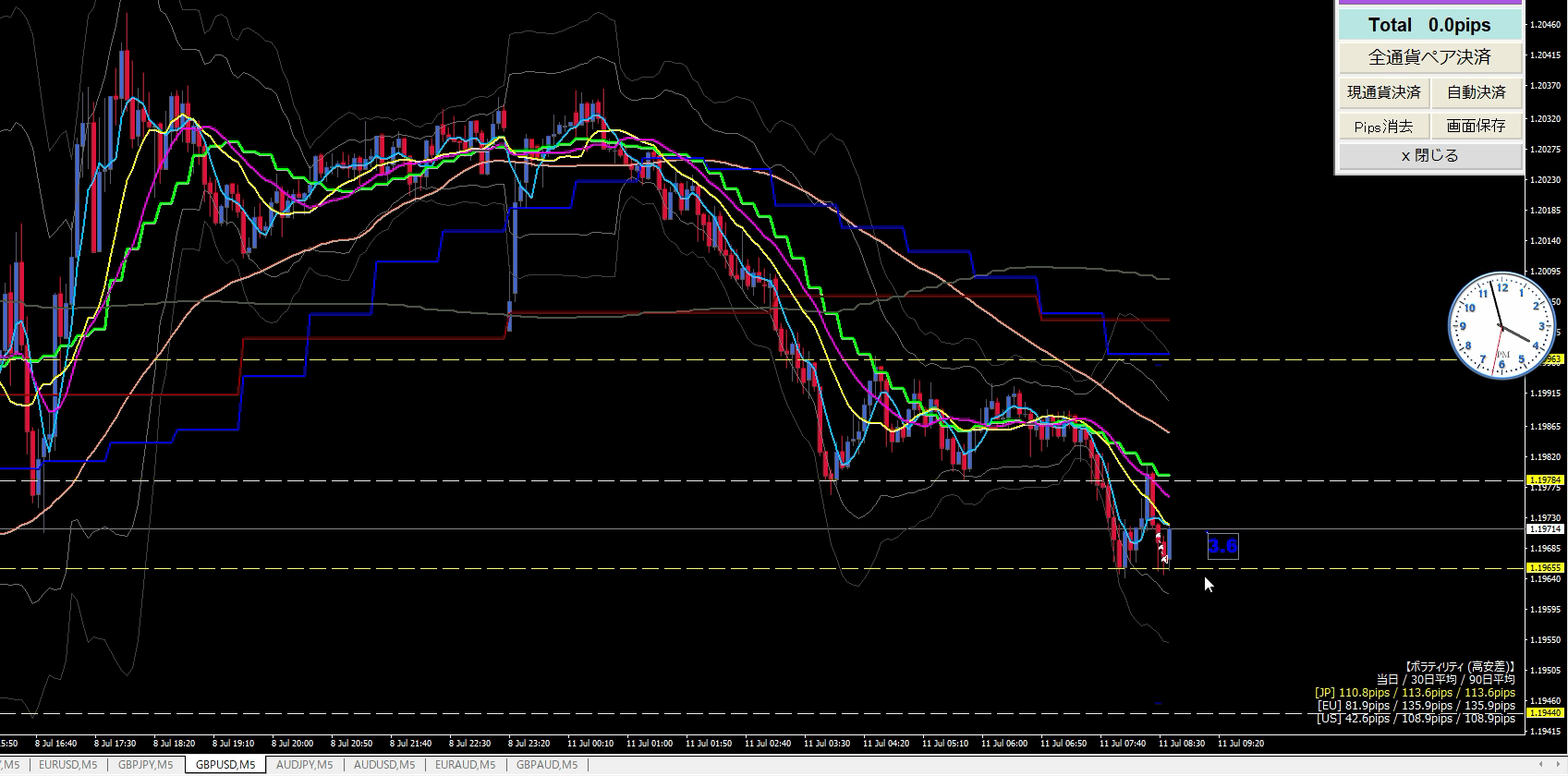
Task: Click the 11 Jul 09:20 time label
Action: pyautogui.click(x=1240, y=743)
